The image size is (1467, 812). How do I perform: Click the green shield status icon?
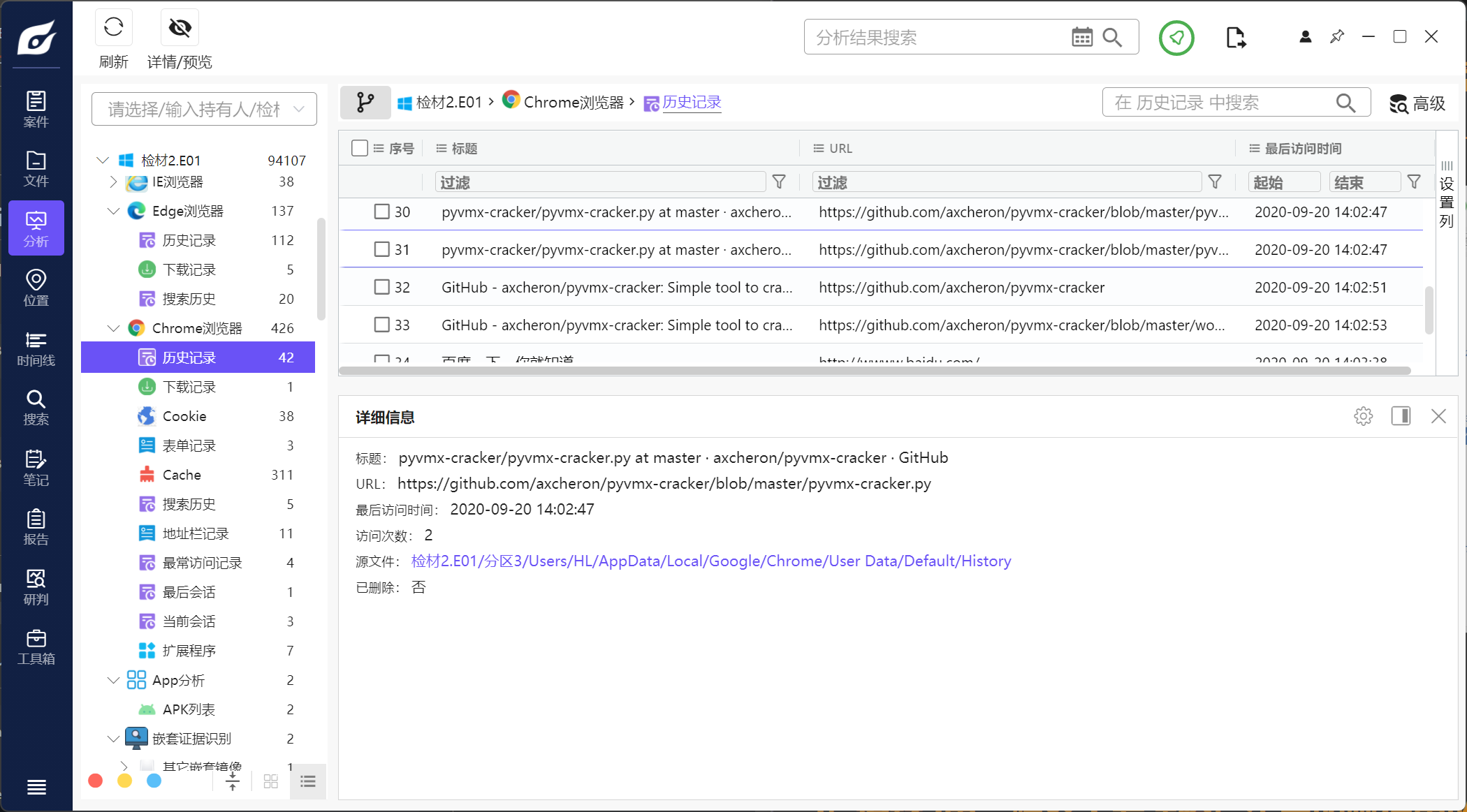(x=1176, y=38)
